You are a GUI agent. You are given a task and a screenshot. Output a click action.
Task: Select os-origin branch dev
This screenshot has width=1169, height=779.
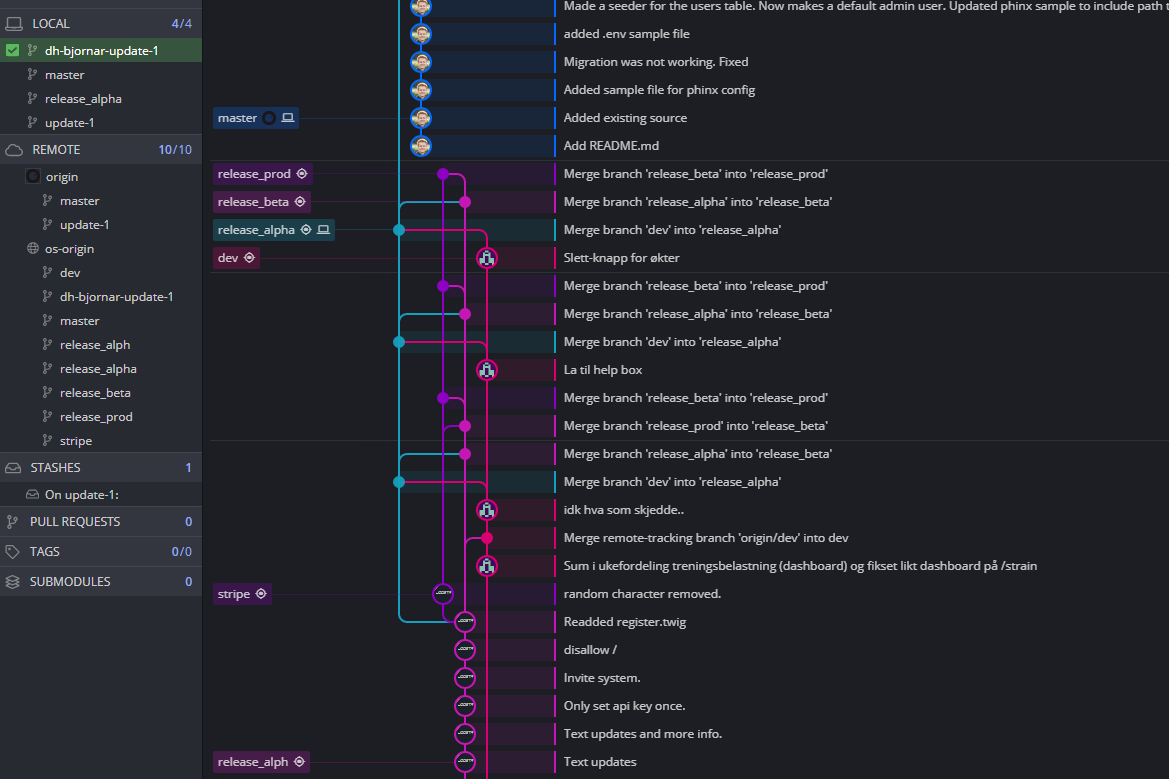(x=101, y=273)
